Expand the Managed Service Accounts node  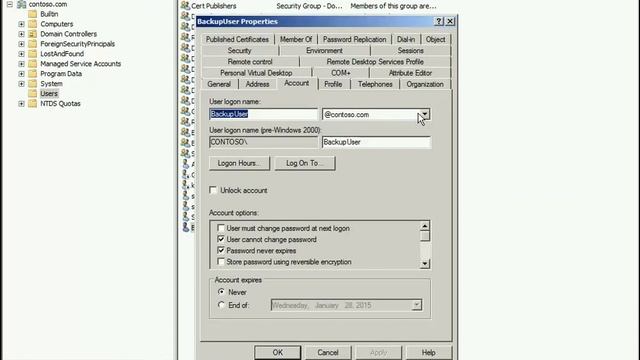(22, 64)
